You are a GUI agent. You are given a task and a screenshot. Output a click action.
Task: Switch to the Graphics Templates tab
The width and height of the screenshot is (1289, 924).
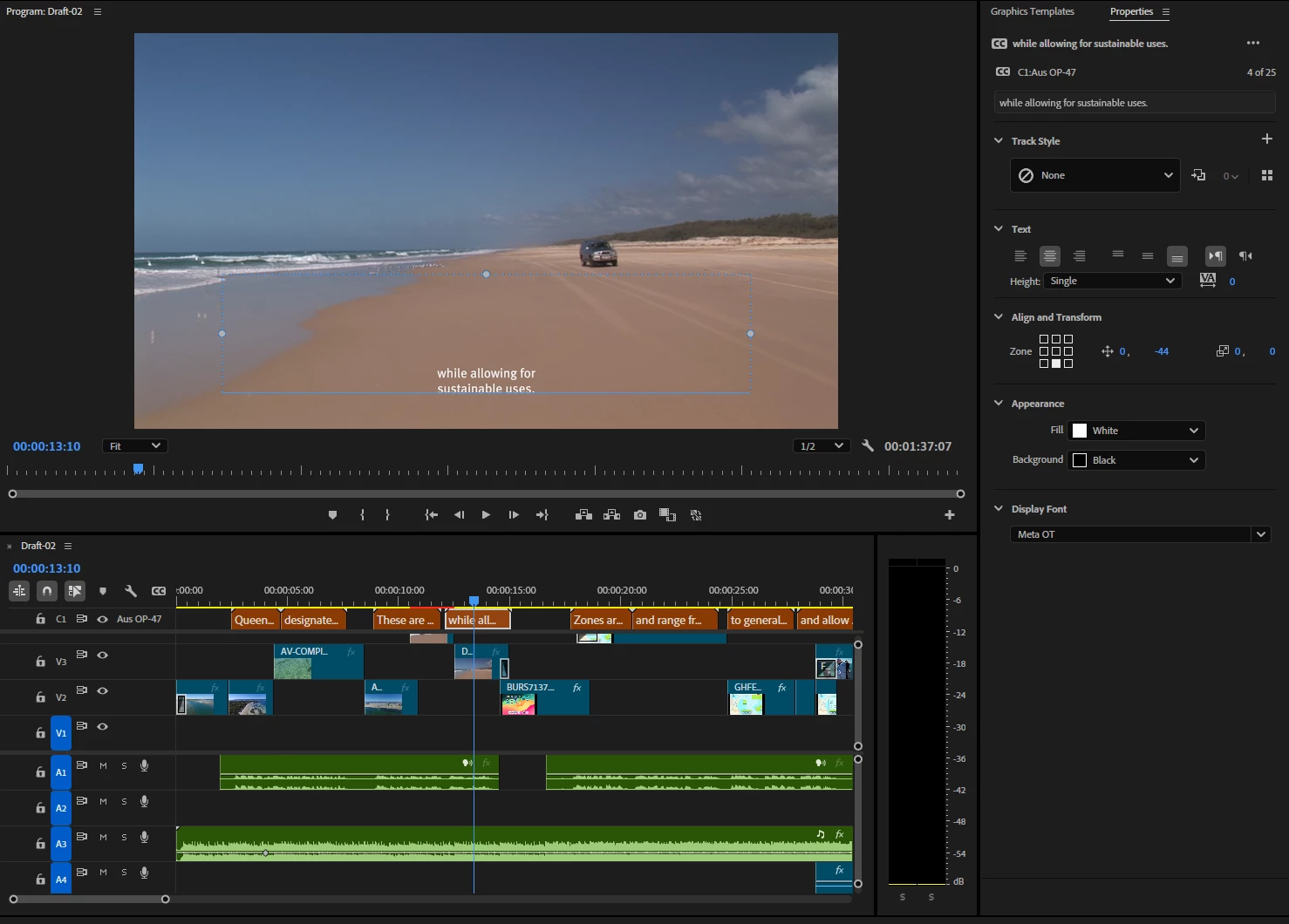tap(1032, 11)
